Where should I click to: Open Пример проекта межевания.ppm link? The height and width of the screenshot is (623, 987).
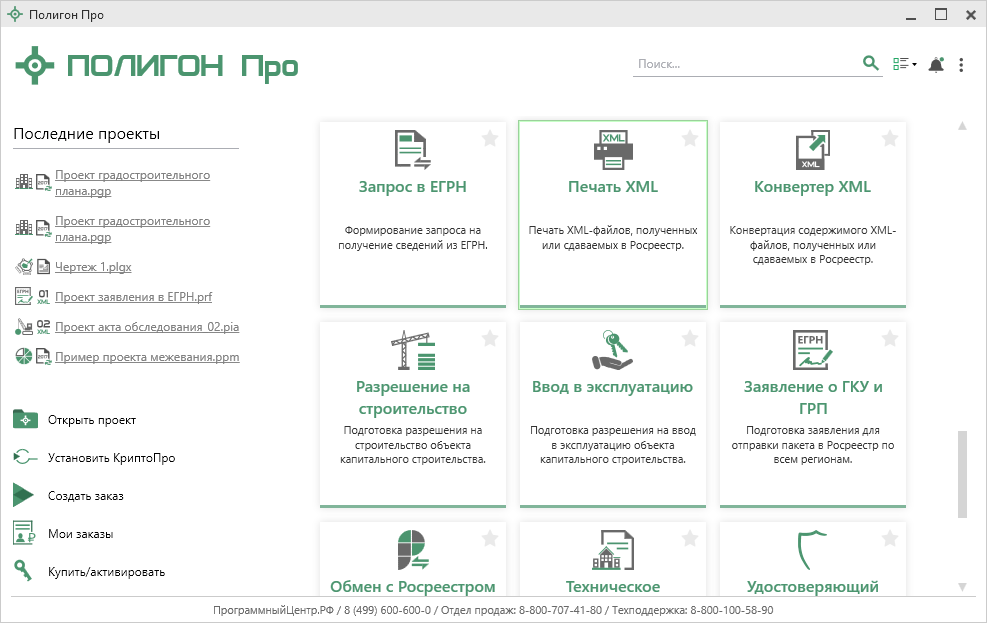(147, 357)
